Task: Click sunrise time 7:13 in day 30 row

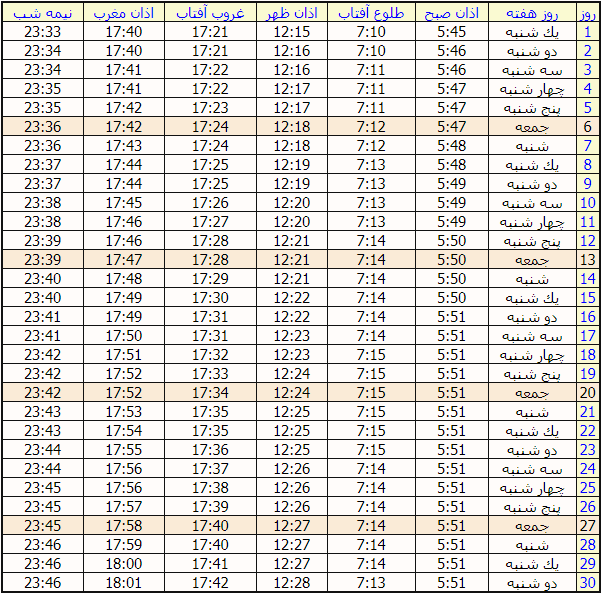Action: tap(371, 583)
